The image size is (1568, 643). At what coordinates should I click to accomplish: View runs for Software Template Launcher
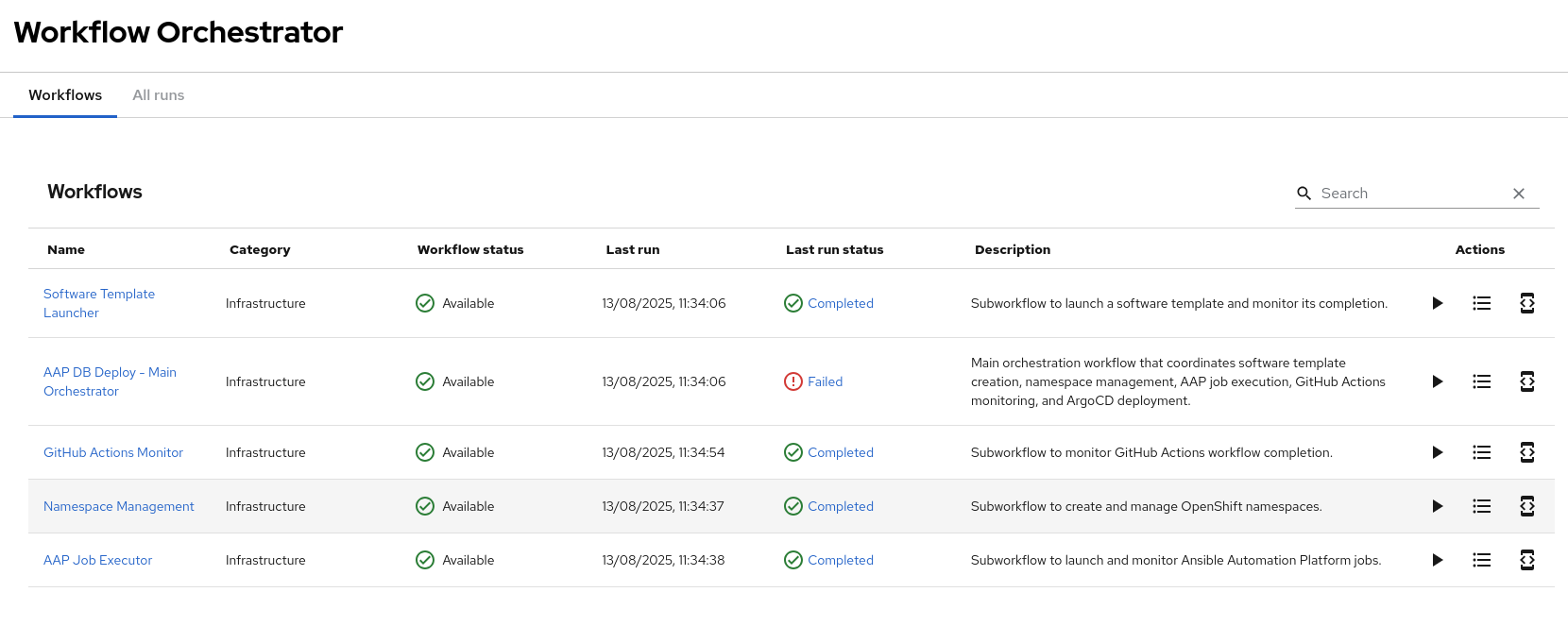coord(1481,303)
